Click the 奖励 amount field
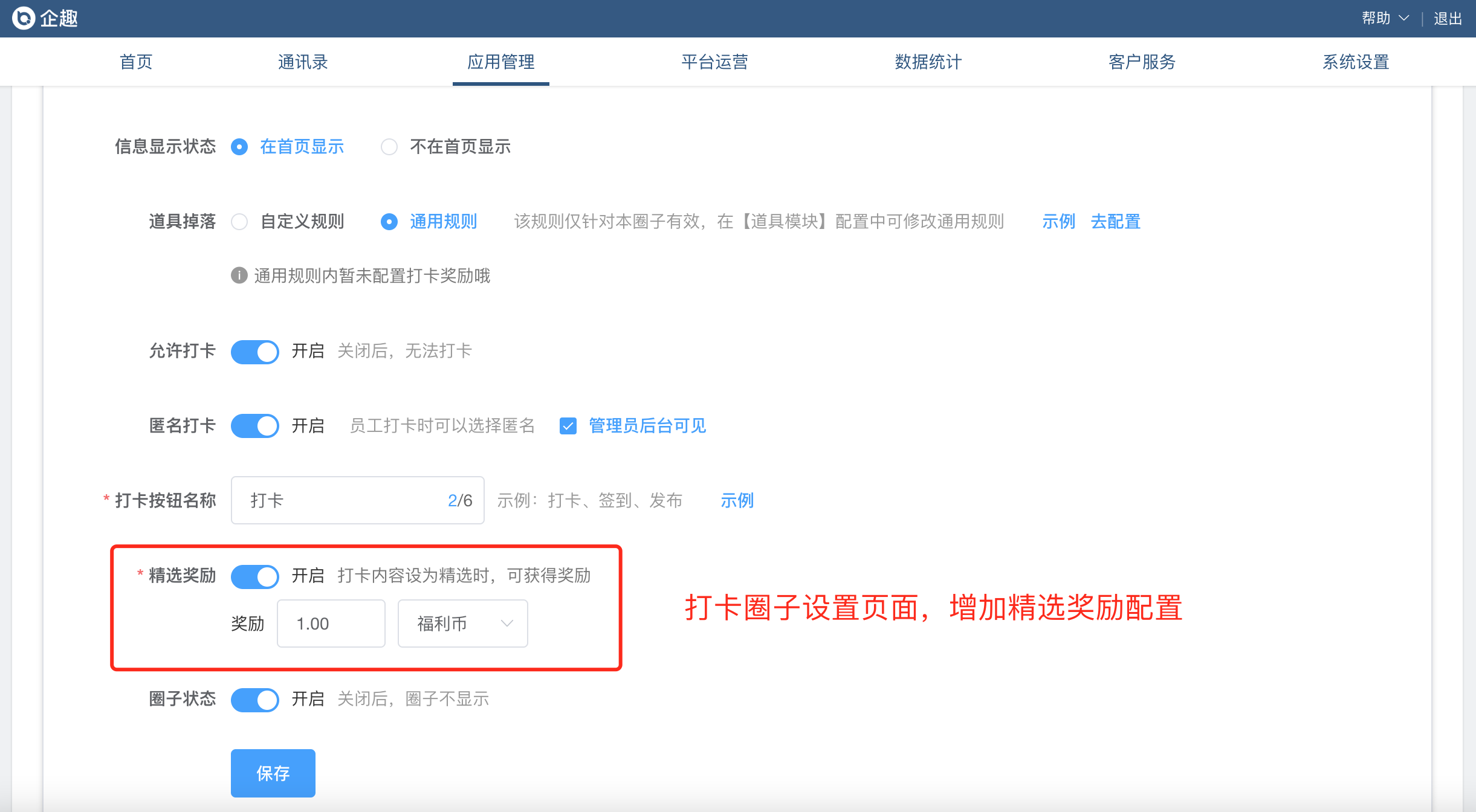This screenshot has height=812, width=1476. click(x=331, y=623)
